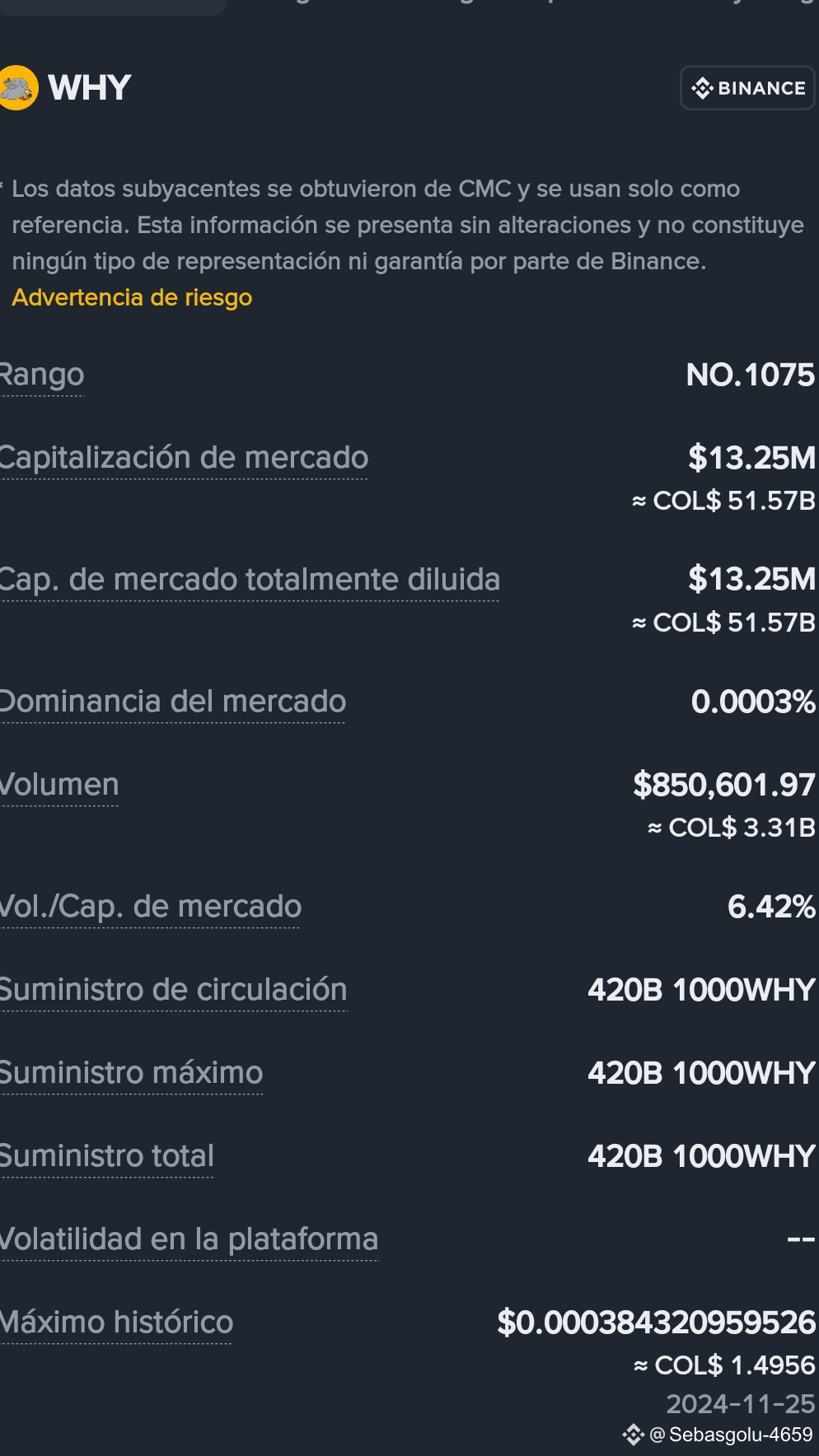Click the Vol./Cap. de mercado label
Viewport: 819px width, 1456px height.
click(x=151, y=907)
